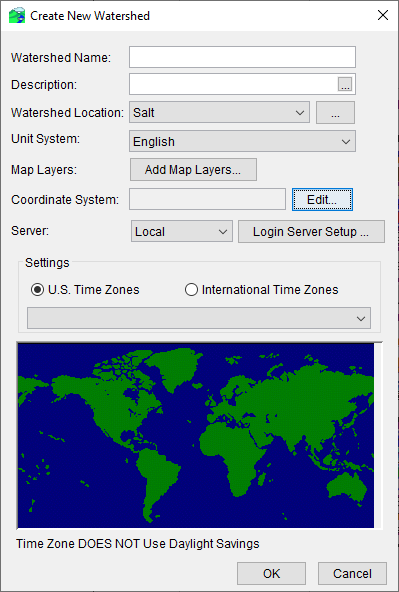
Task: Click the Coordinate System field
Action: (x=207, y=199)
